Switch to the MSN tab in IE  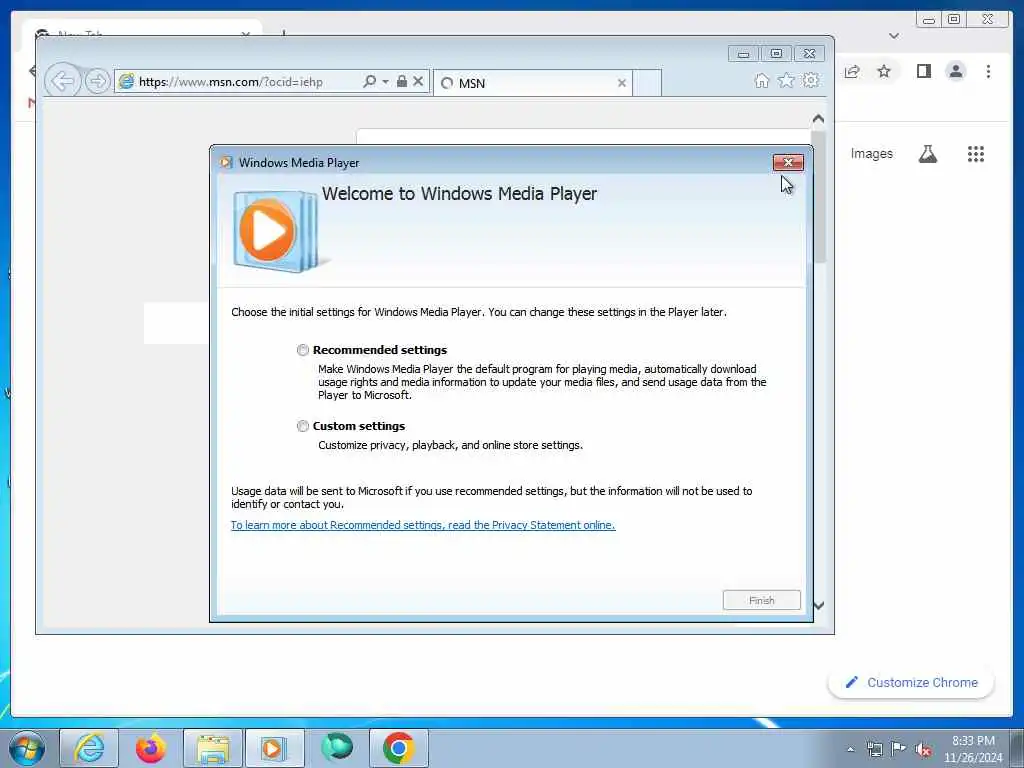point(532,83)
